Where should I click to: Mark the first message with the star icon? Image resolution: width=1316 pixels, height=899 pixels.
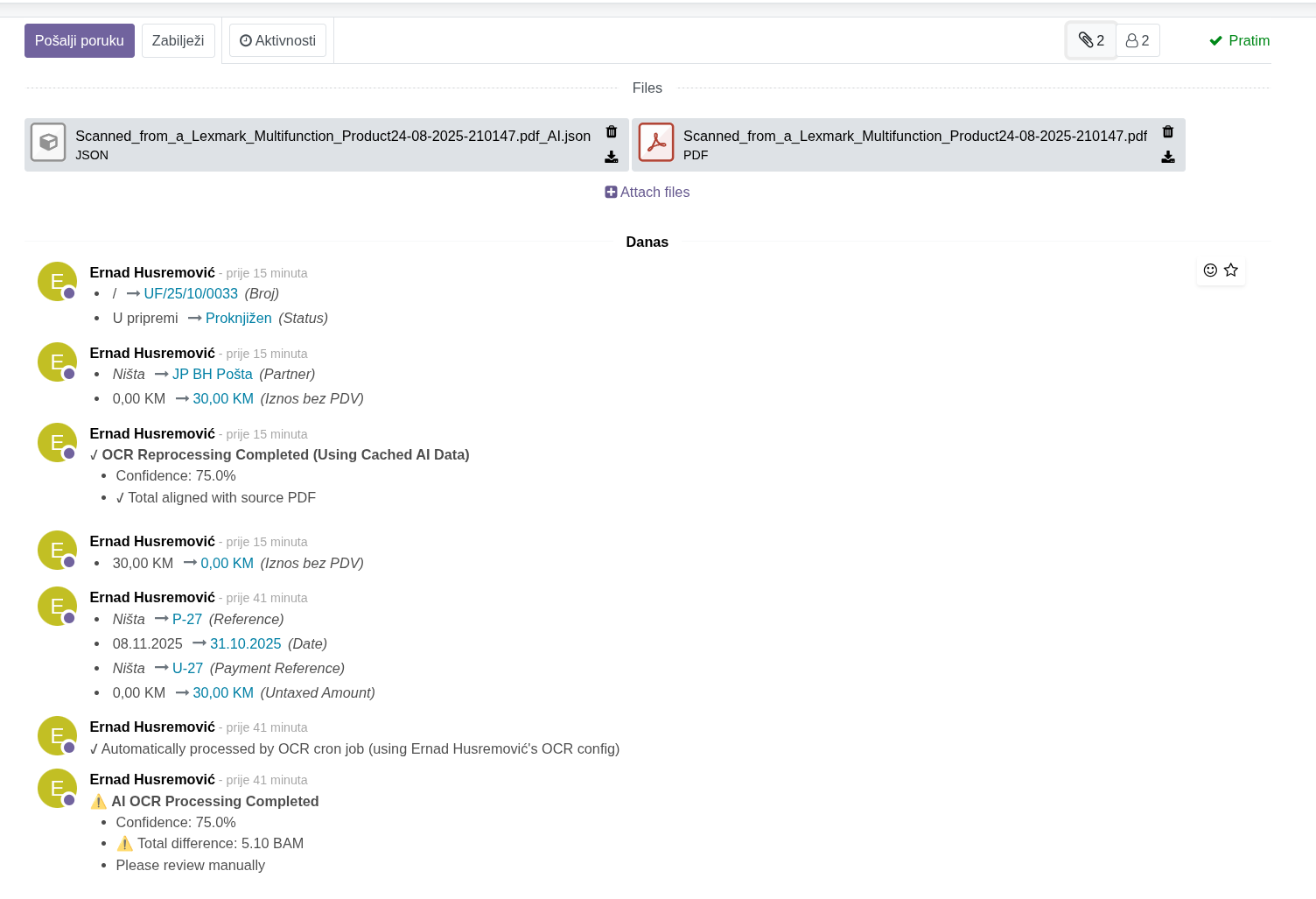coord(1232,270)
